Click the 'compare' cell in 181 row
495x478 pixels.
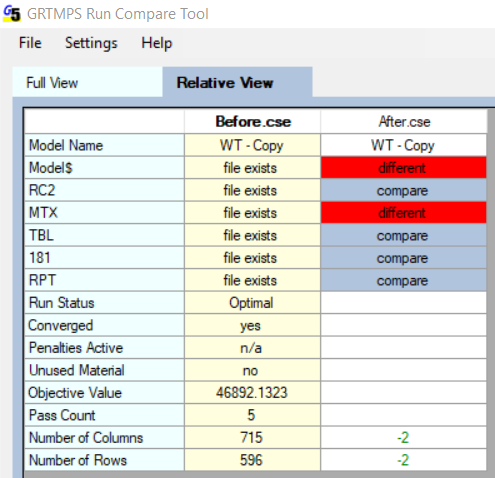pos(403,258)
